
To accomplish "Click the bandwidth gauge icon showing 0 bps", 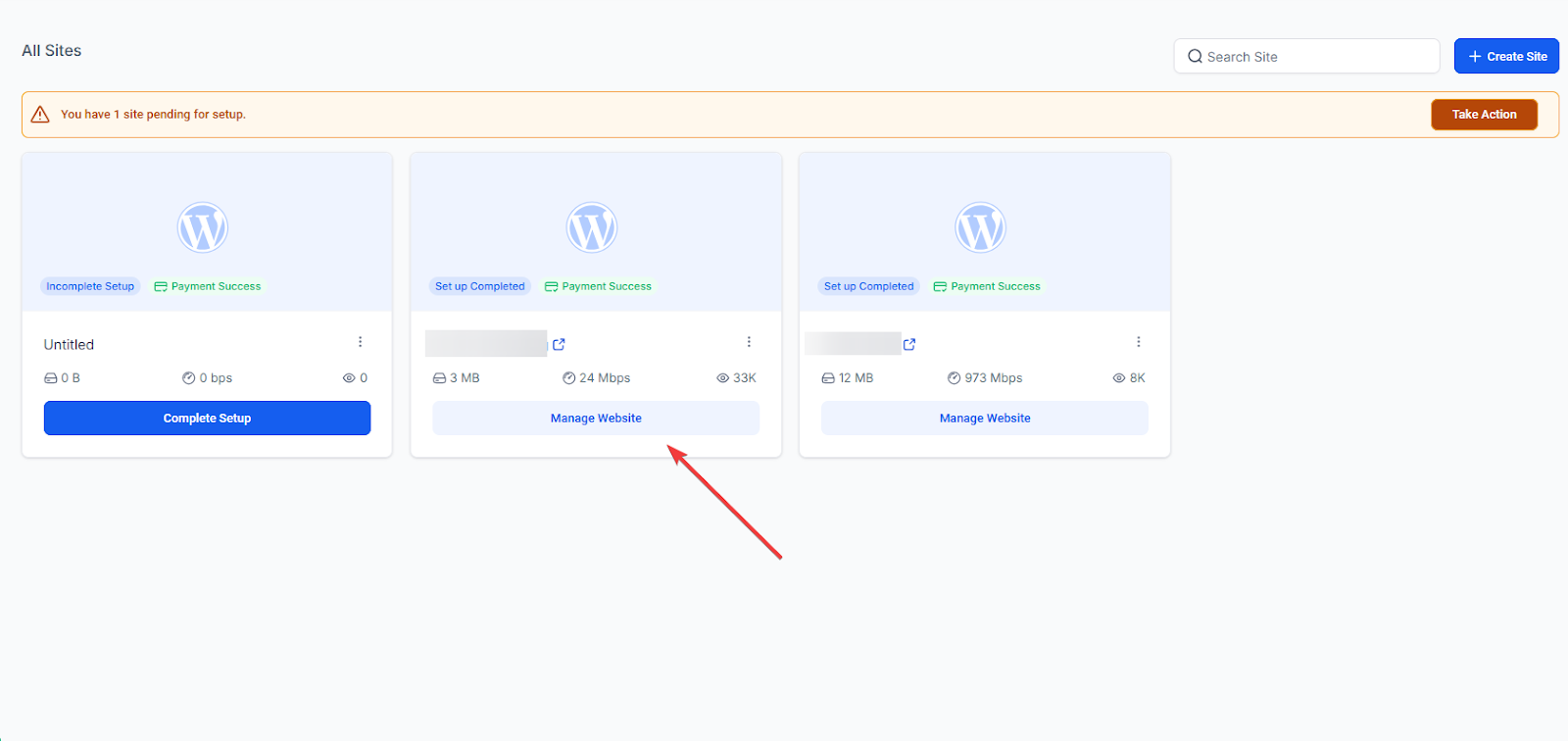I will click(x=189, y=377).
